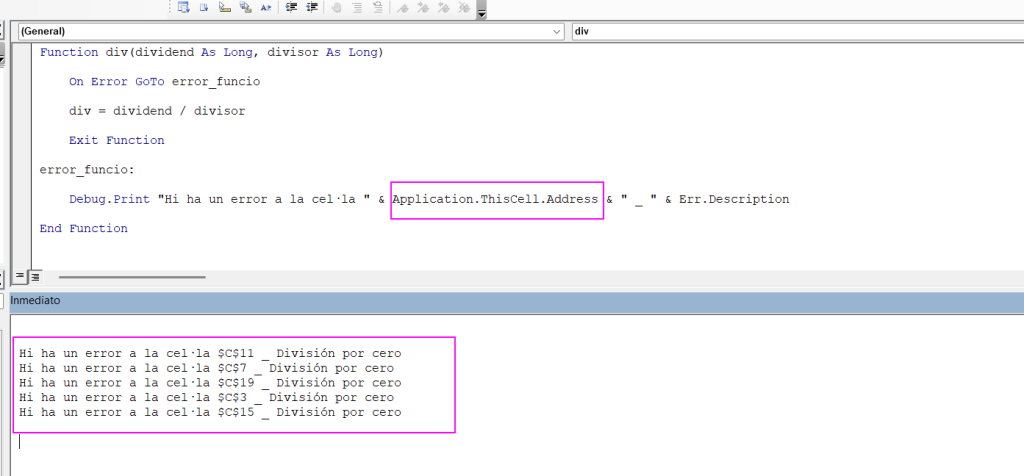This screenshot has height=476, width=1024.
Task: Click the Immediate output line with $C$19
Action: pyautogui.click(x=210, y=383)
